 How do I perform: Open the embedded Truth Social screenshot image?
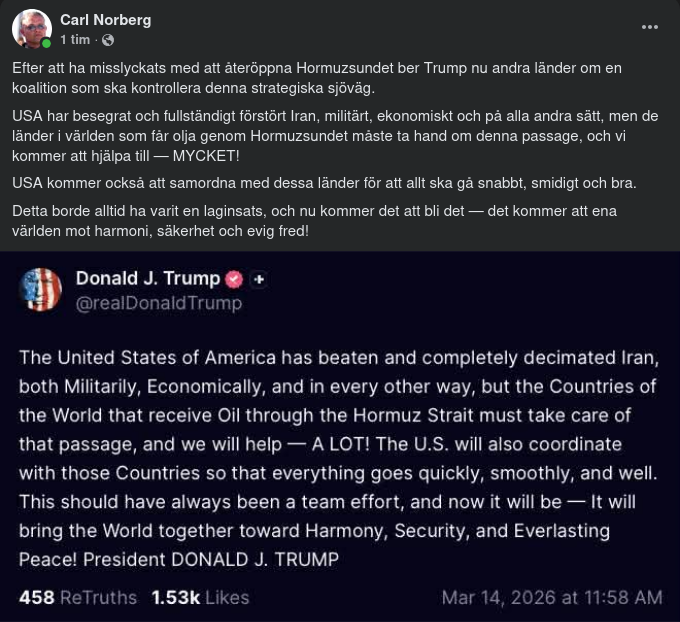tap(340, 450)
